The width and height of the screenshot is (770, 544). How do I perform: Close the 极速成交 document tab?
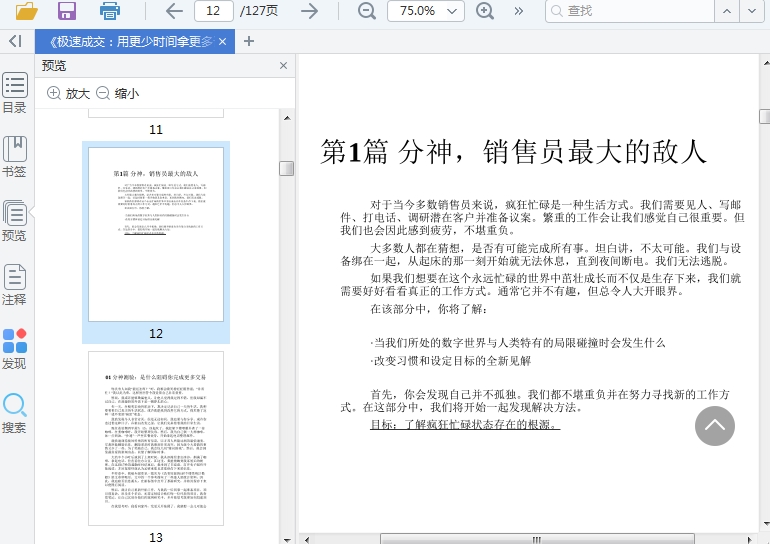[222, 42]
